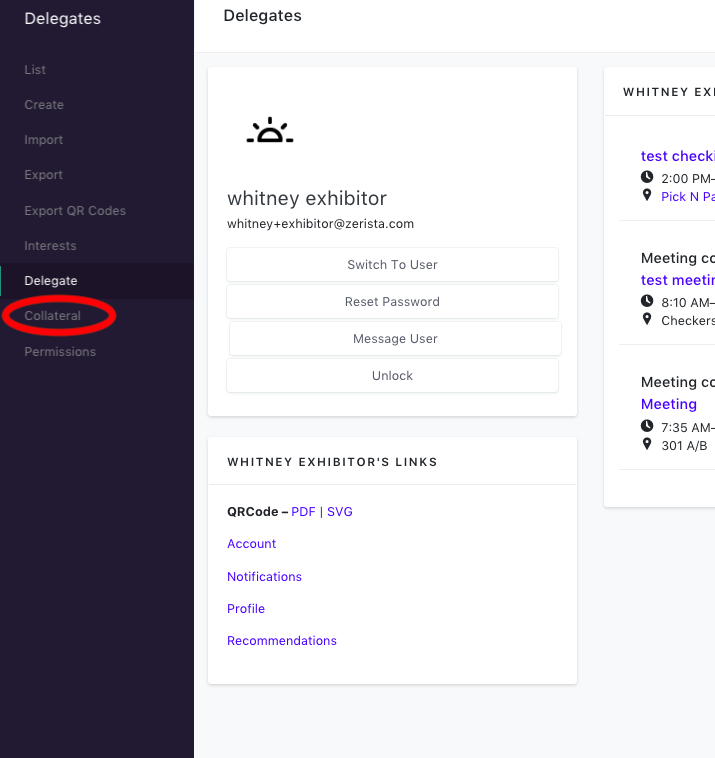This screenshot has width=715, height=758.
Task: Download the QRCode as SVG
Action: coord(340,511)
